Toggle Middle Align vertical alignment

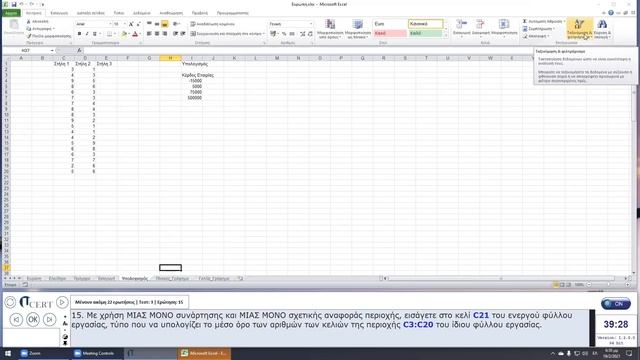(x=157, y=24)
